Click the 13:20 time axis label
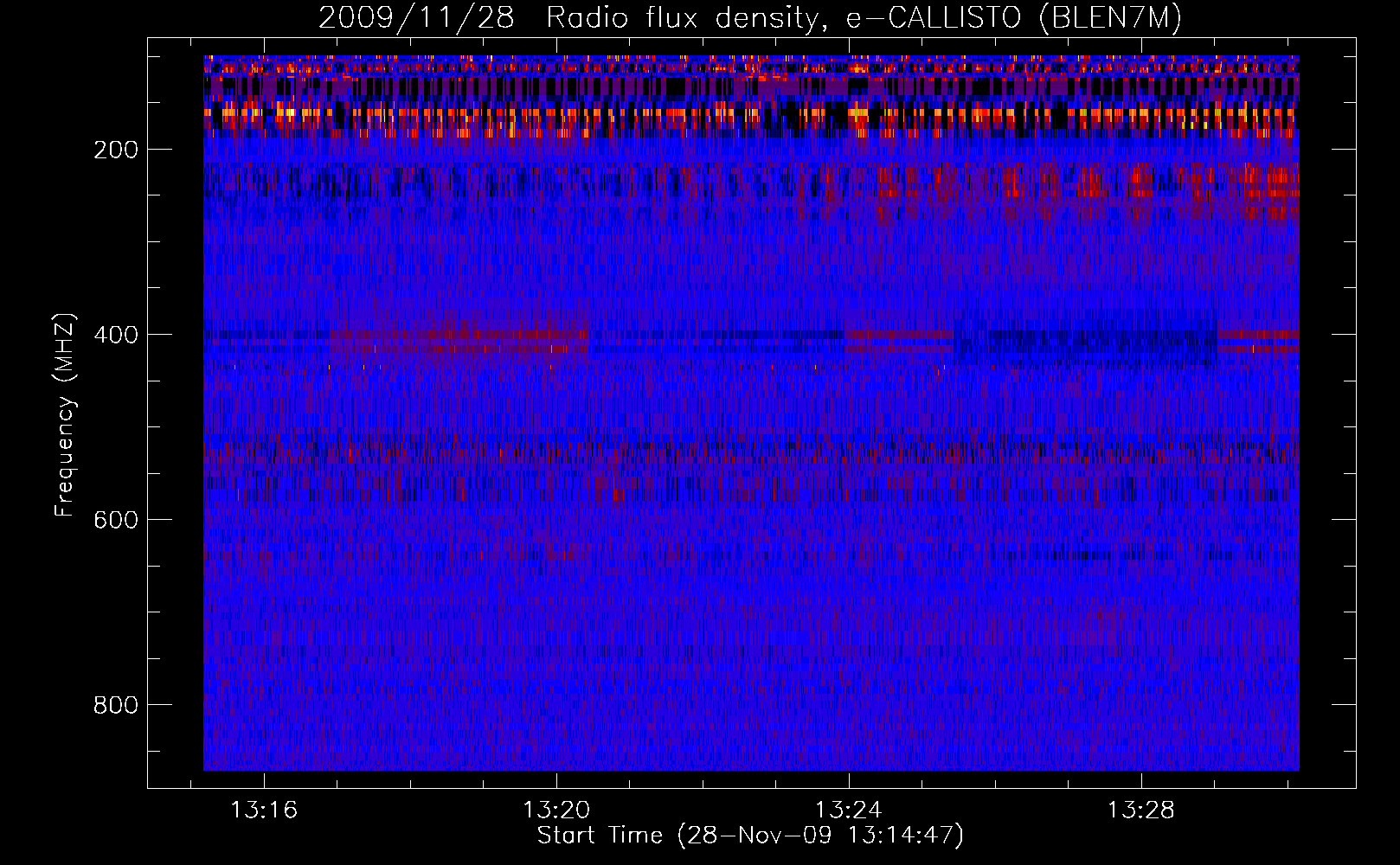The image size is (1400, 865). pyautogui.click(x=556, y=810)
